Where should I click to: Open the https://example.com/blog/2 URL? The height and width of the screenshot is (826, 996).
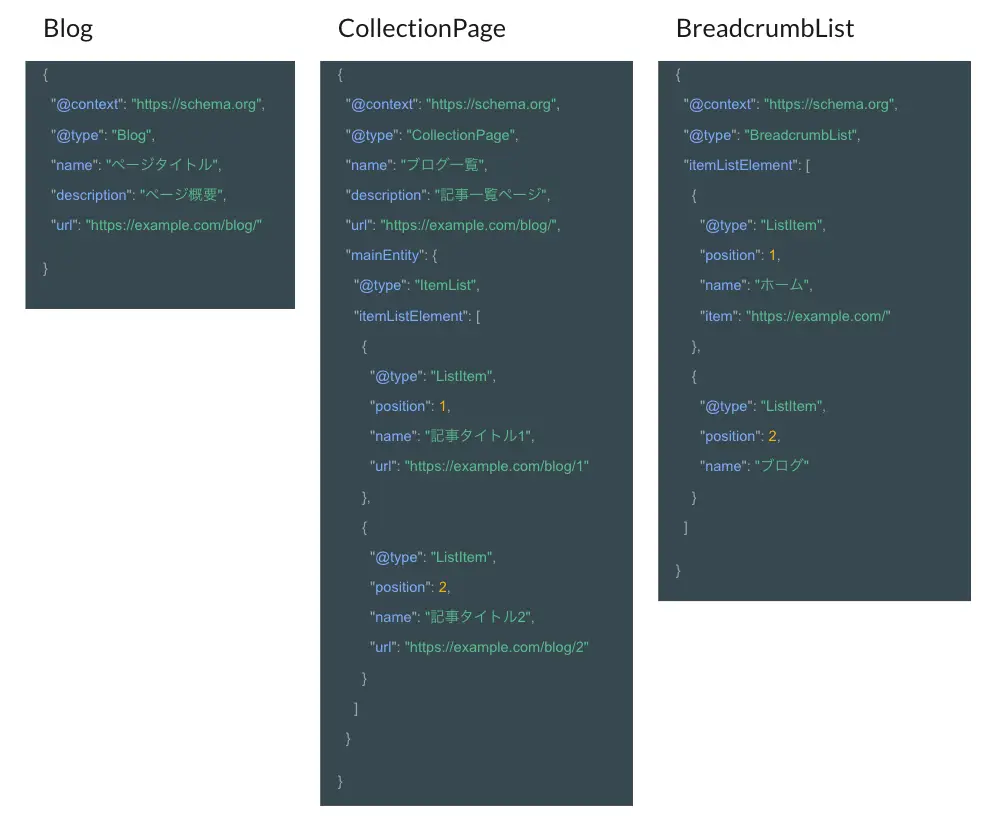[497, 647]
